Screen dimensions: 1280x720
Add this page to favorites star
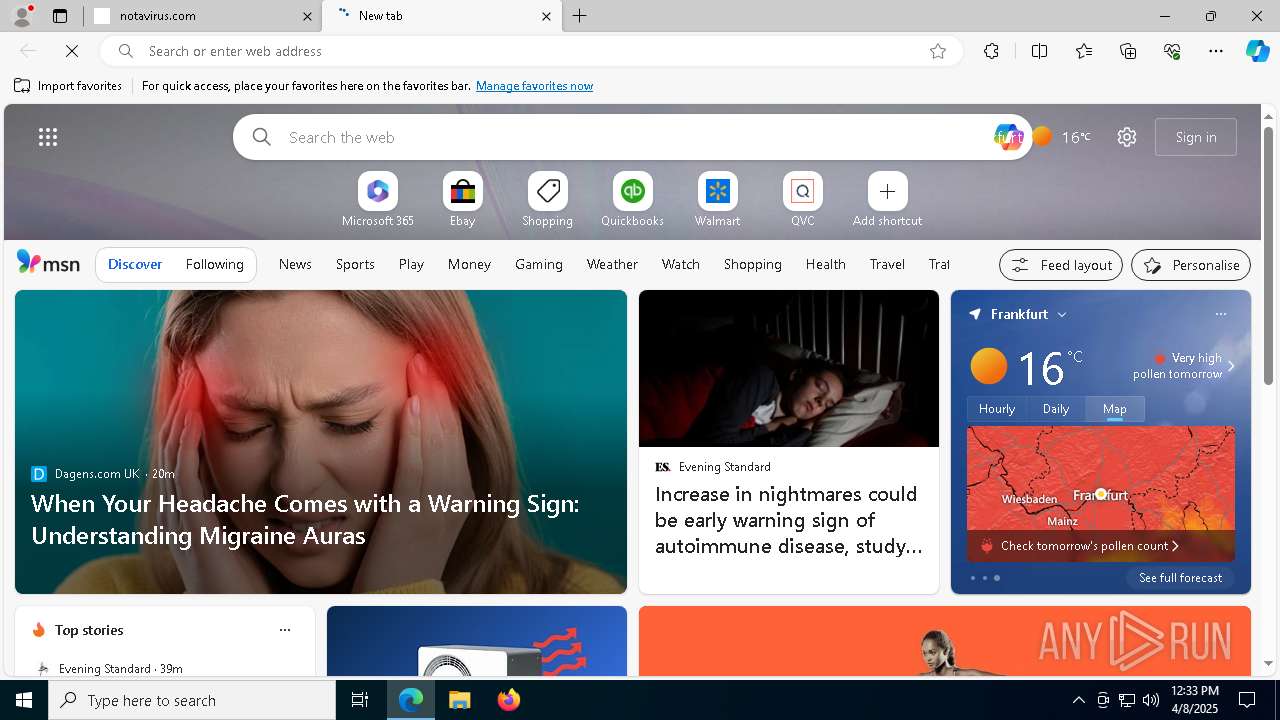coord(938,51)
